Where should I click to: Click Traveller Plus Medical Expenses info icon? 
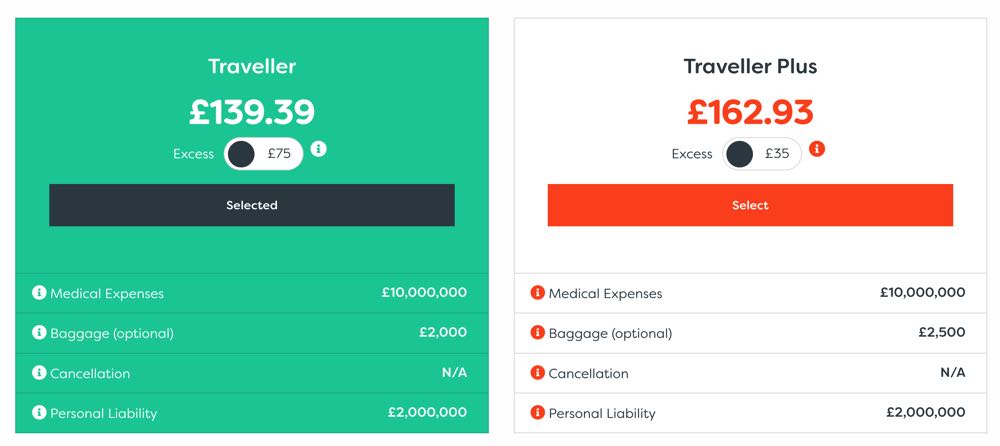coord(538,293)
